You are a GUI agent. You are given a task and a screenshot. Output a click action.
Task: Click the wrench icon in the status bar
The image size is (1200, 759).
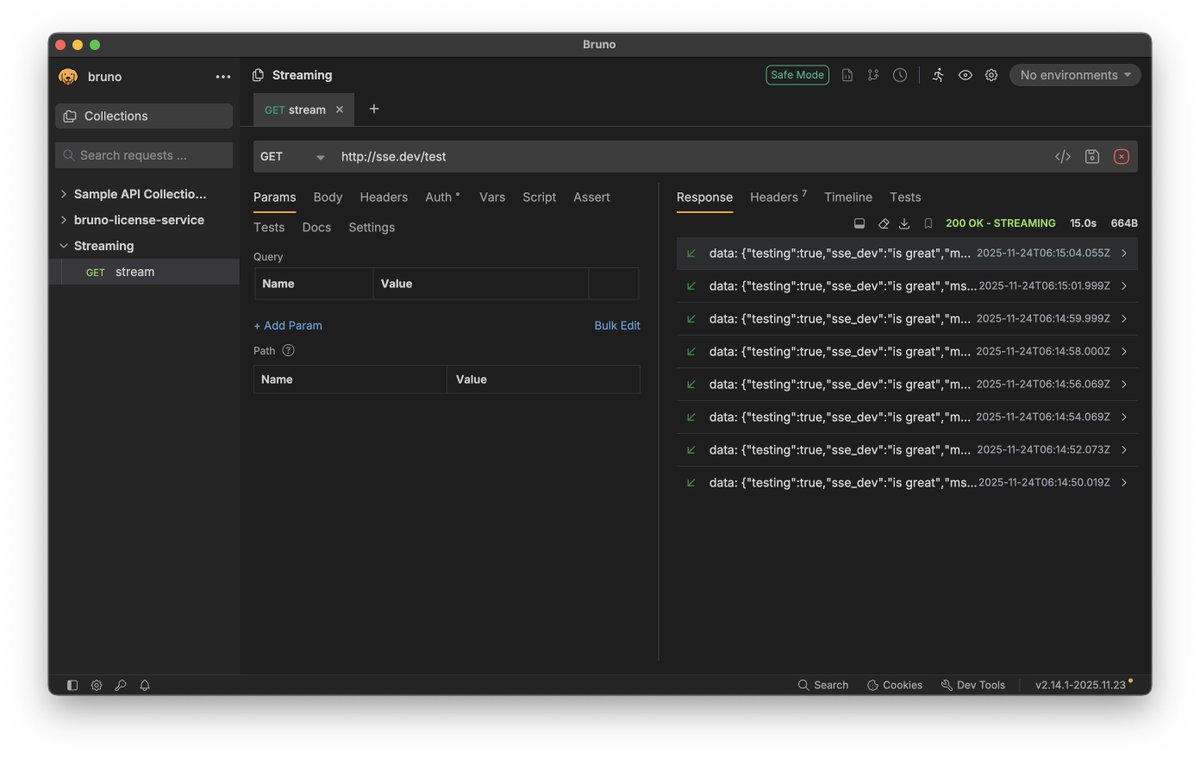coord(120,685)
